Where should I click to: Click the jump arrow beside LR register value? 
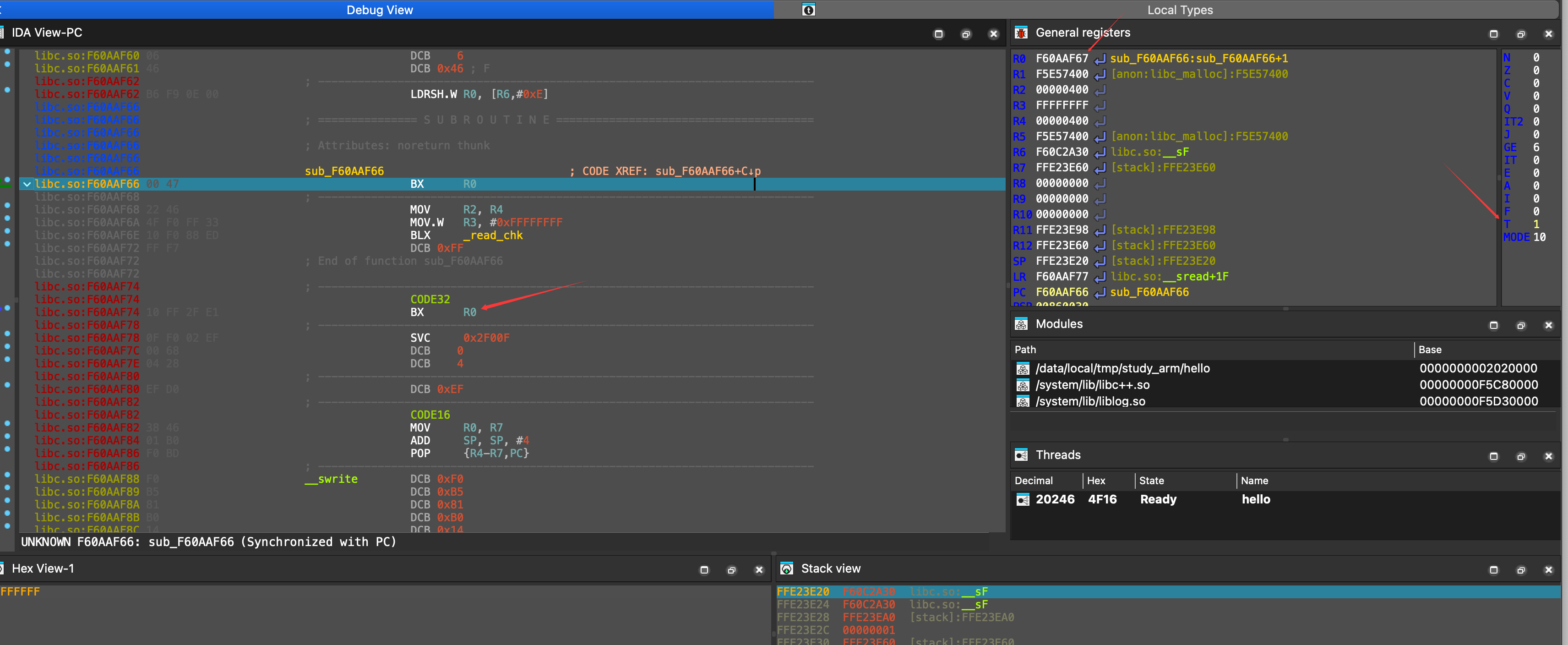pos(1100,277)
